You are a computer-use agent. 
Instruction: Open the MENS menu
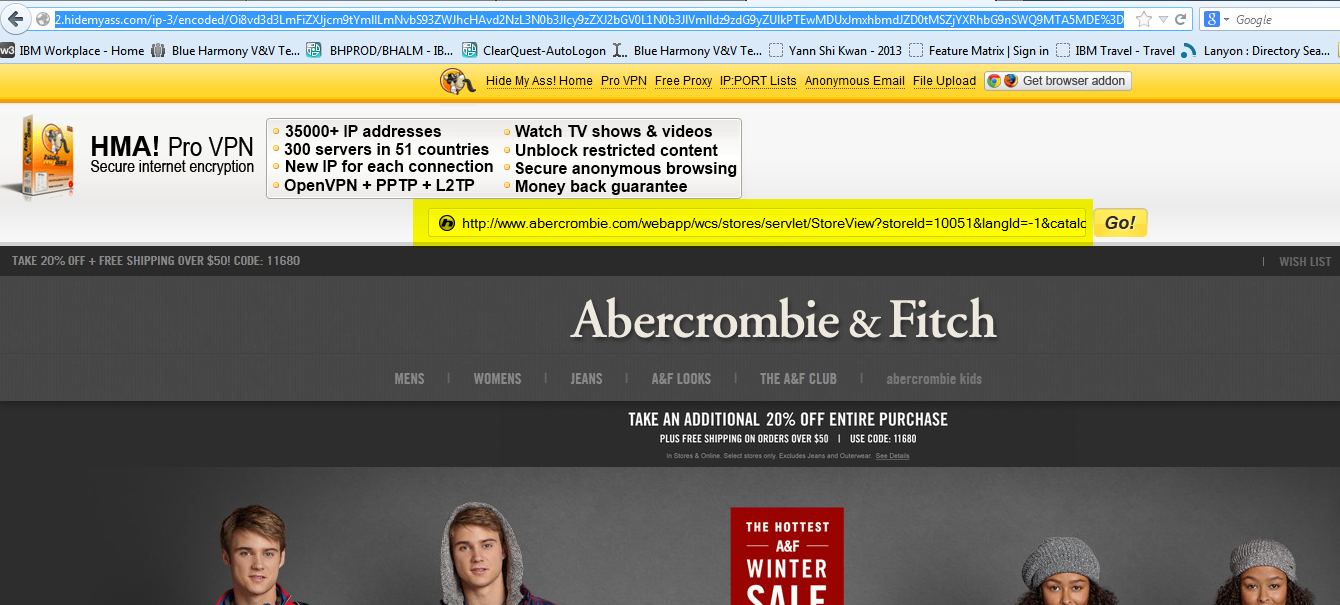(x=410, y=379)
